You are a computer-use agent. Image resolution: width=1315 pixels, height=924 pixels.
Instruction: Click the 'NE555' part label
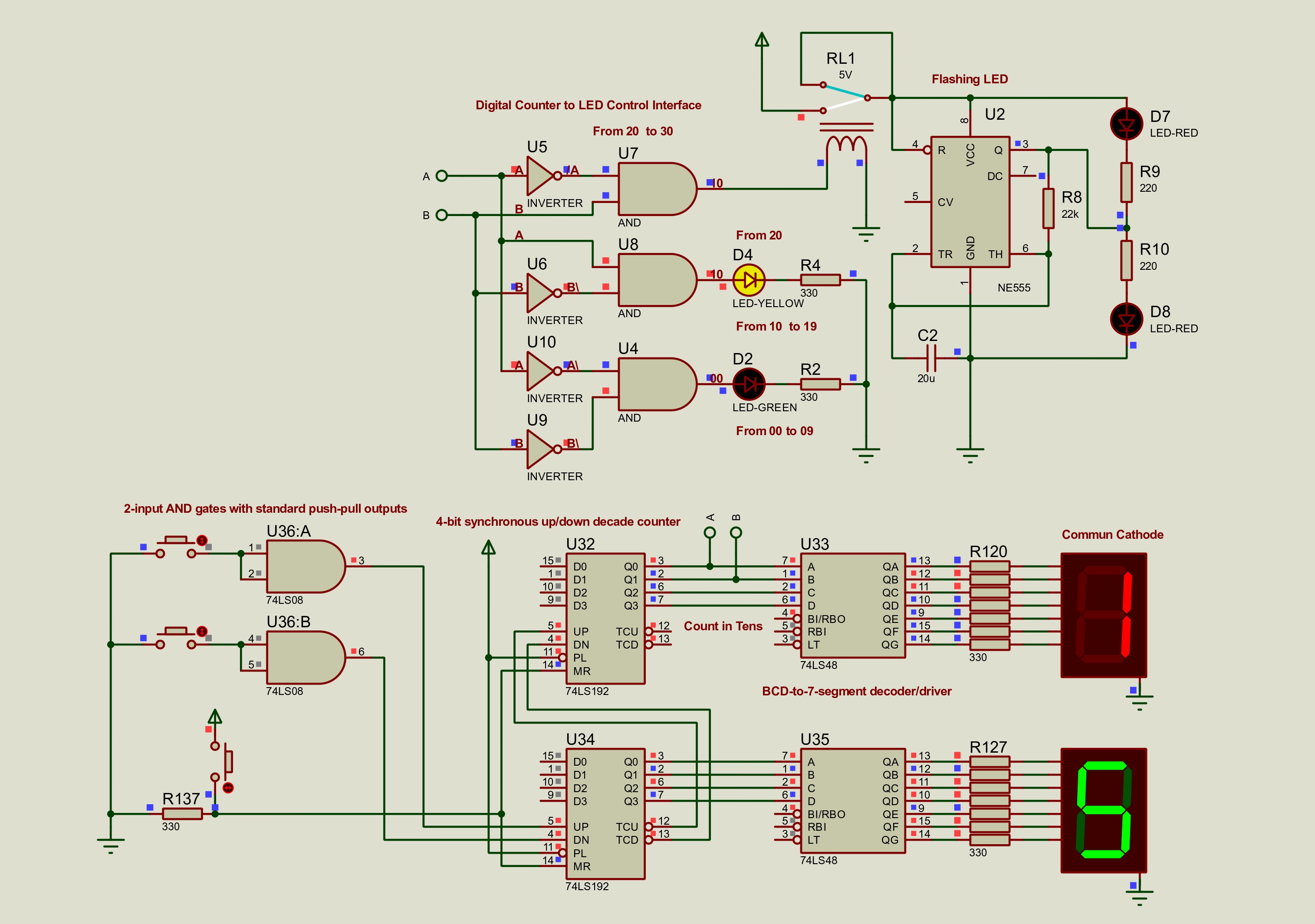(1014, 288)
